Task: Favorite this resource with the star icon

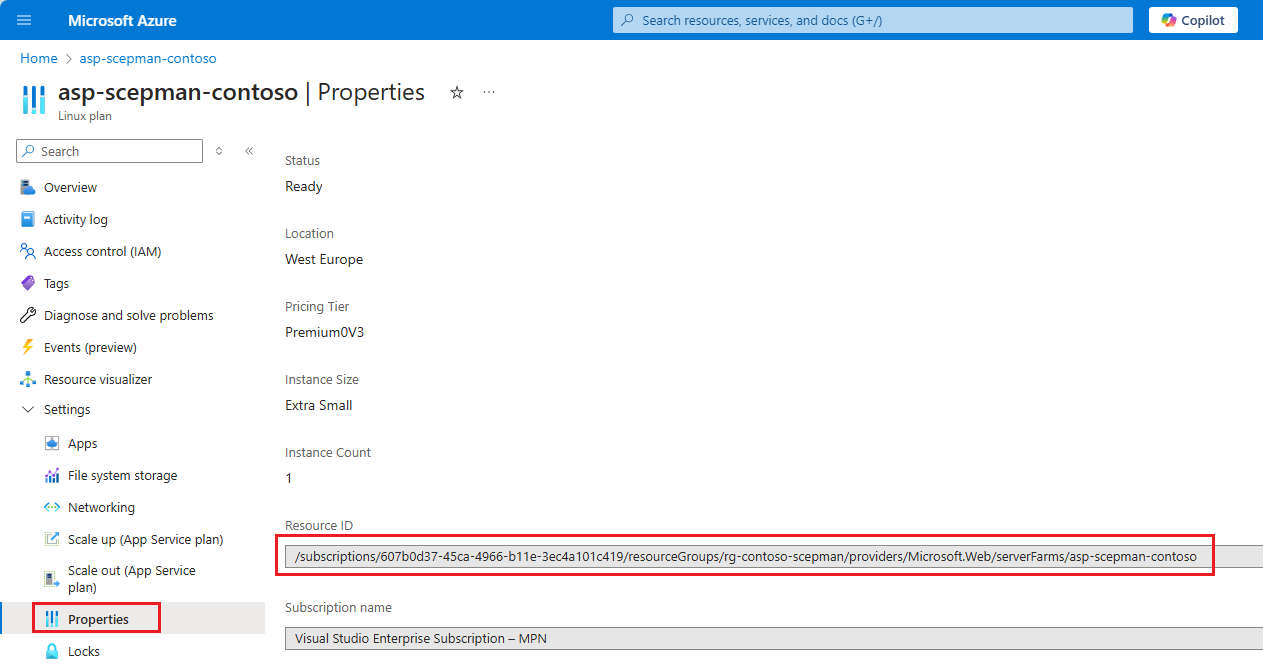Action: coord(457,93)
